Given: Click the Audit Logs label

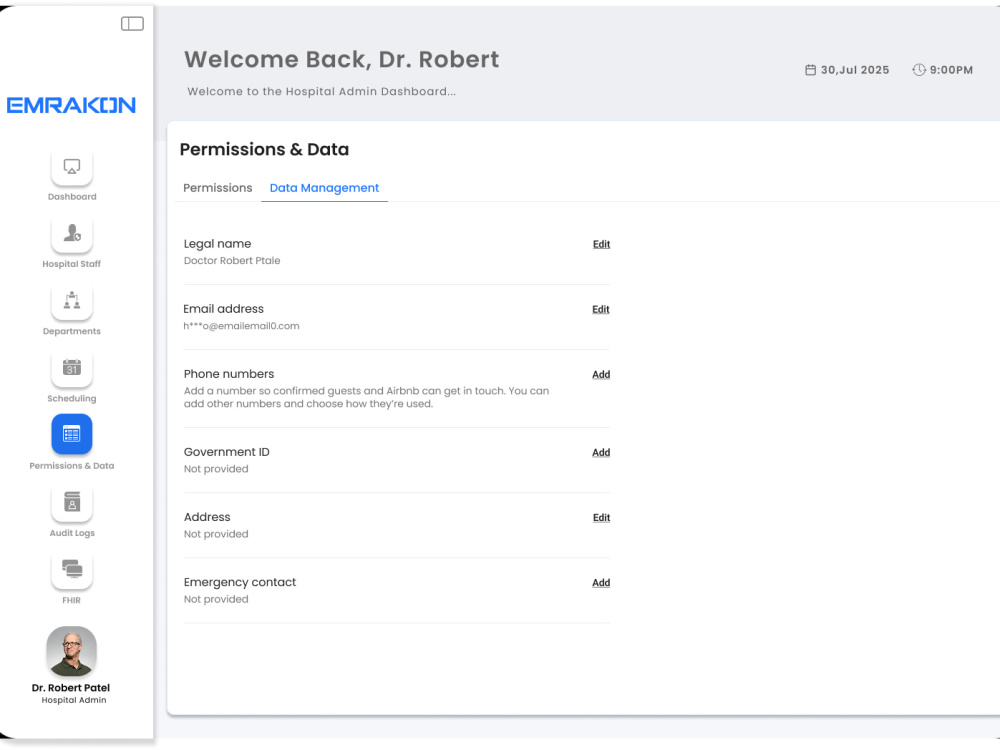Looking at the screenshot, I should (x=72, y=533).
